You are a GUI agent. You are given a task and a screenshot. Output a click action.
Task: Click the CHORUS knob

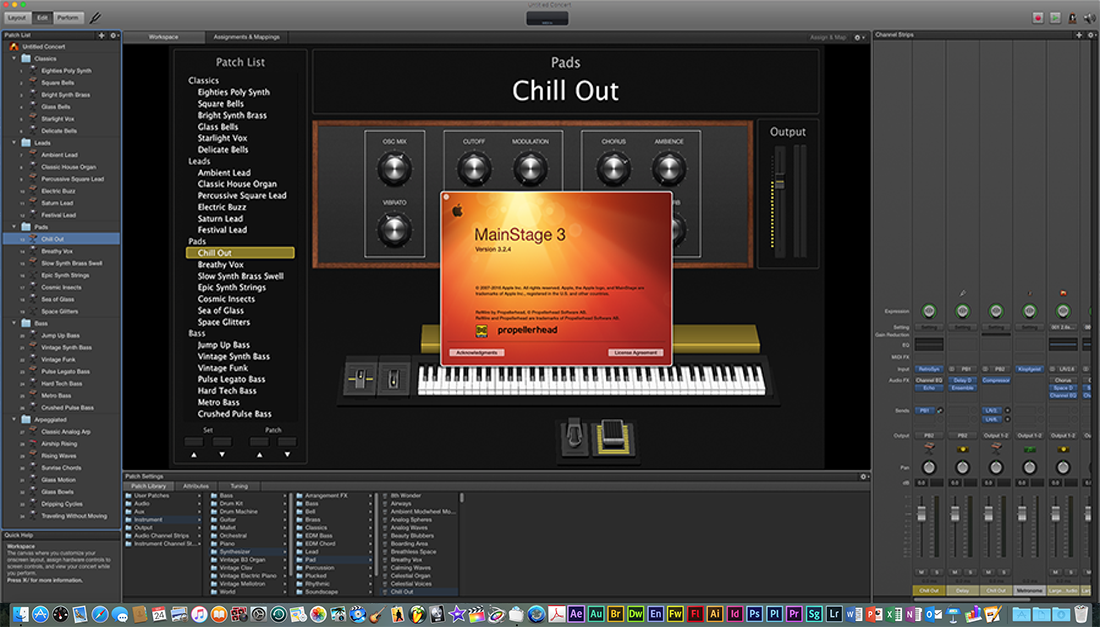coord(613,168)
